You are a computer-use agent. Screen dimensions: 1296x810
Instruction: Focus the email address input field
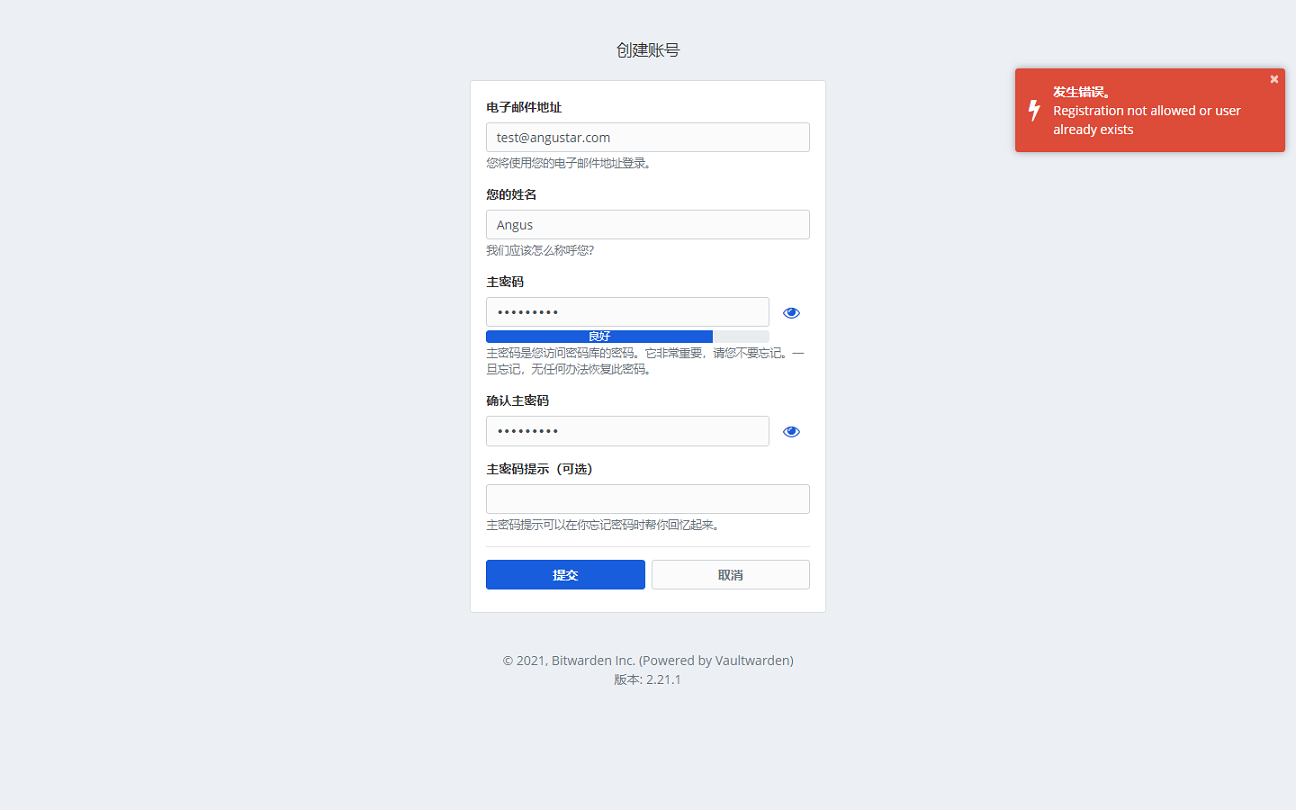point(647,137)
